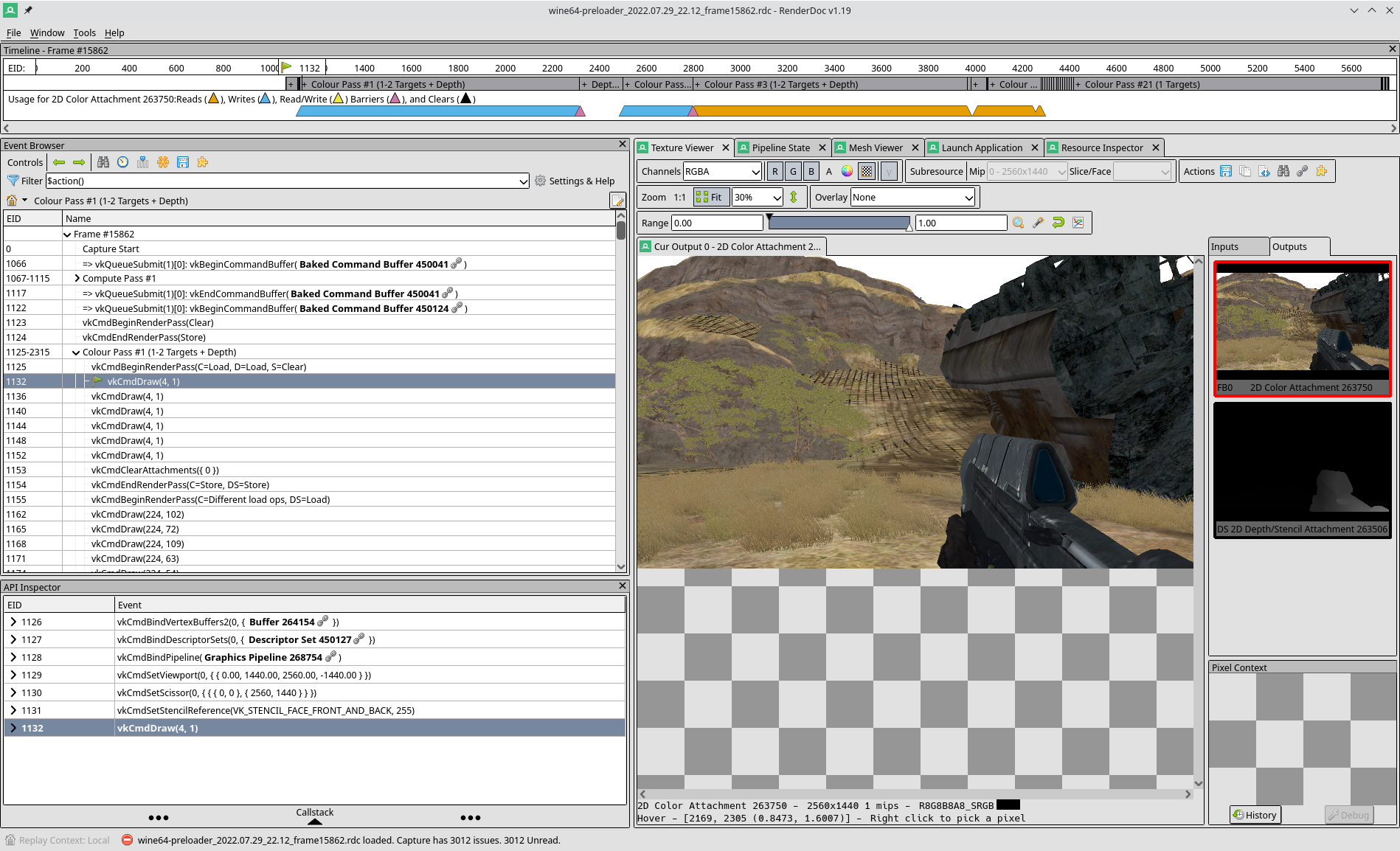
Task: Switch to the Pipeline State tab
Action: coord(781,147)
